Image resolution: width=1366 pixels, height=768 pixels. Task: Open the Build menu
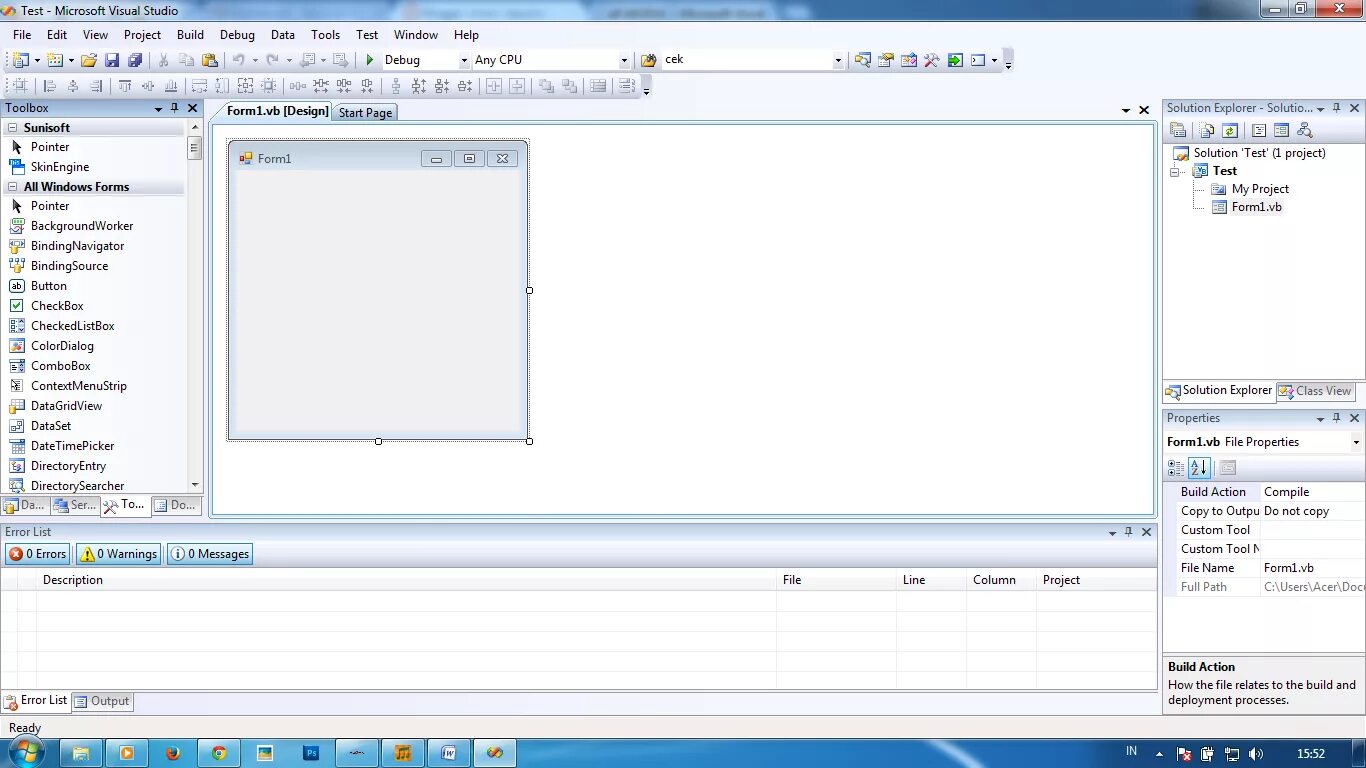click(x=190, y=34)
